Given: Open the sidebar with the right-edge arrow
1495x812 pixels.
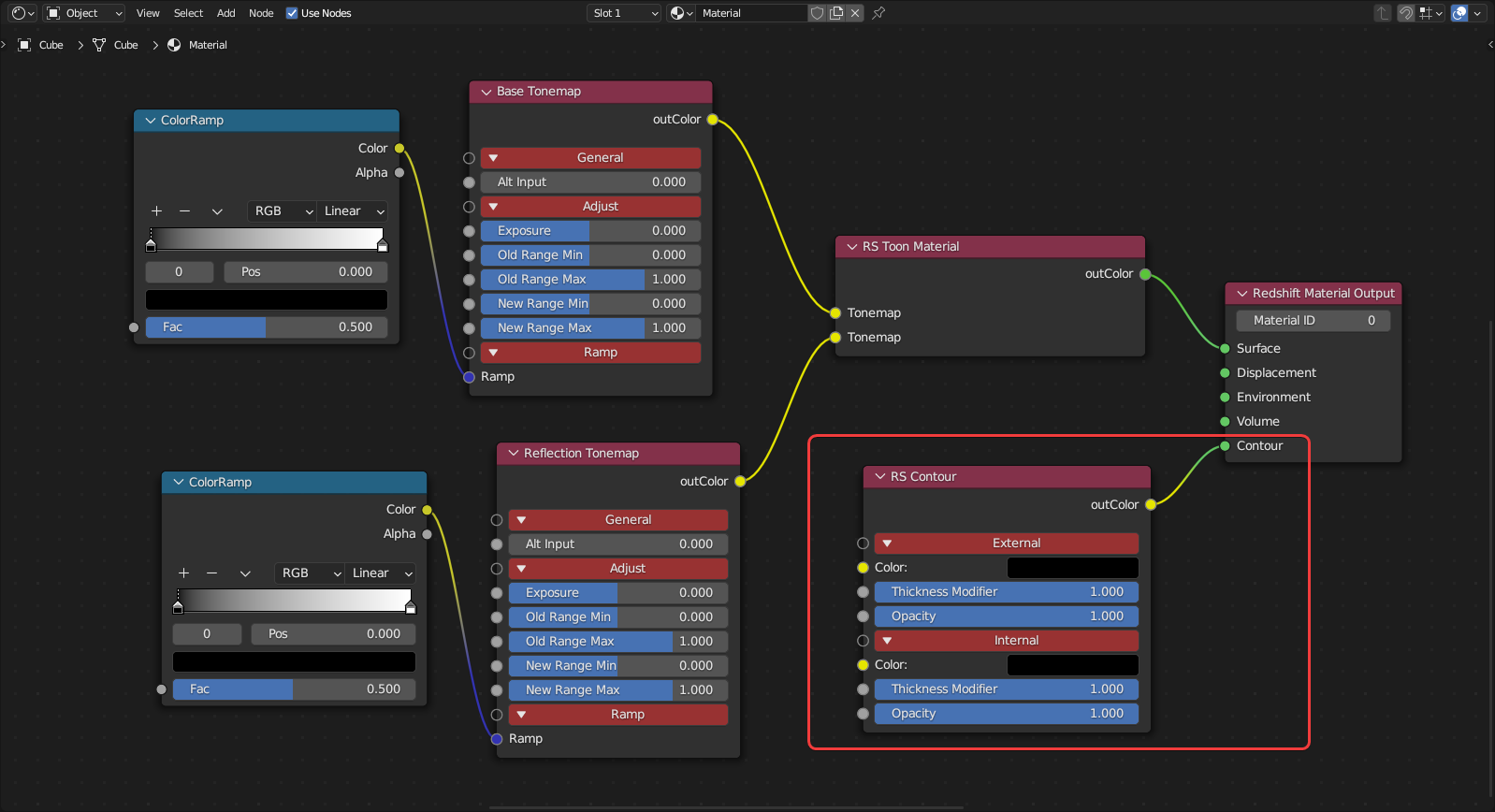Looking at the screenshot, I should [x=1489, y=45].
